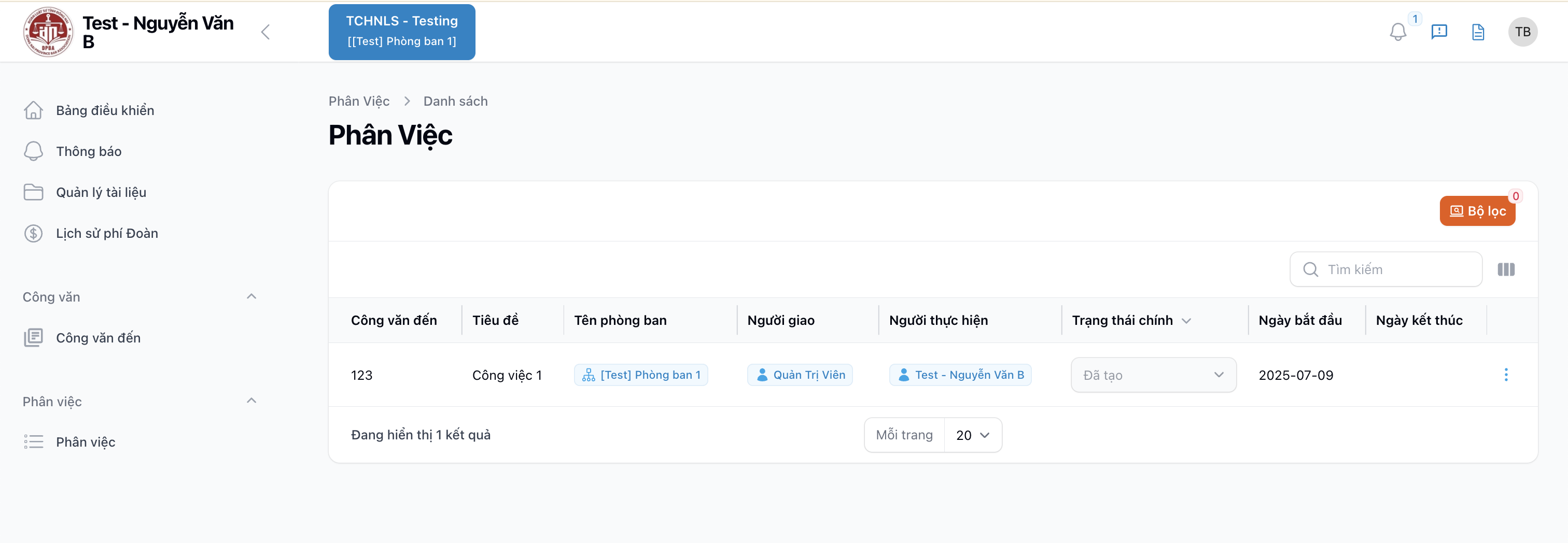The image size is (1568, 543).
Task: Collapse sidebar with the left chevron
Action: [x=265, y=32]
